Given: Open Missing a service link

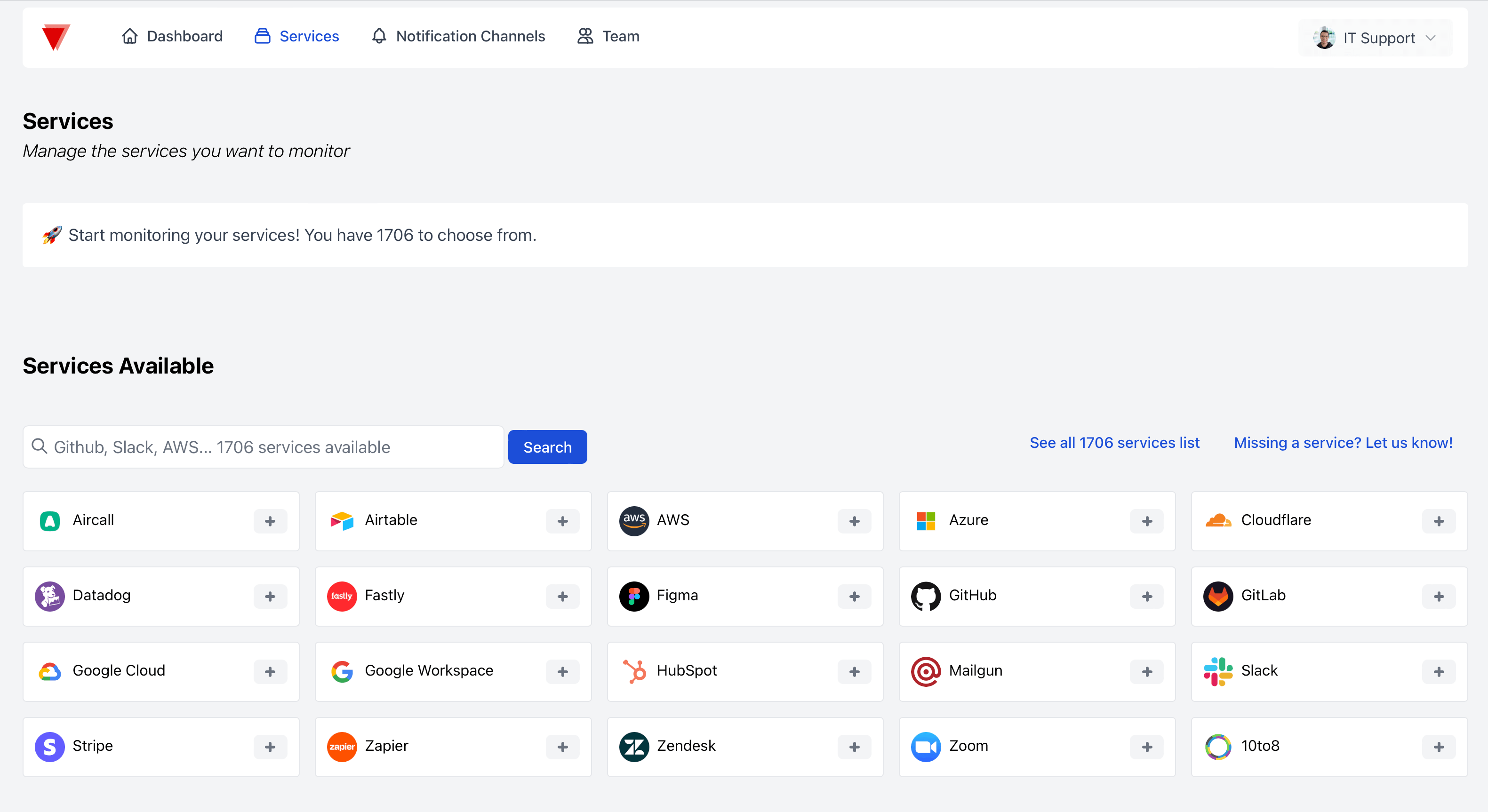Looking at the screenshot, I should coord(1343,443).
